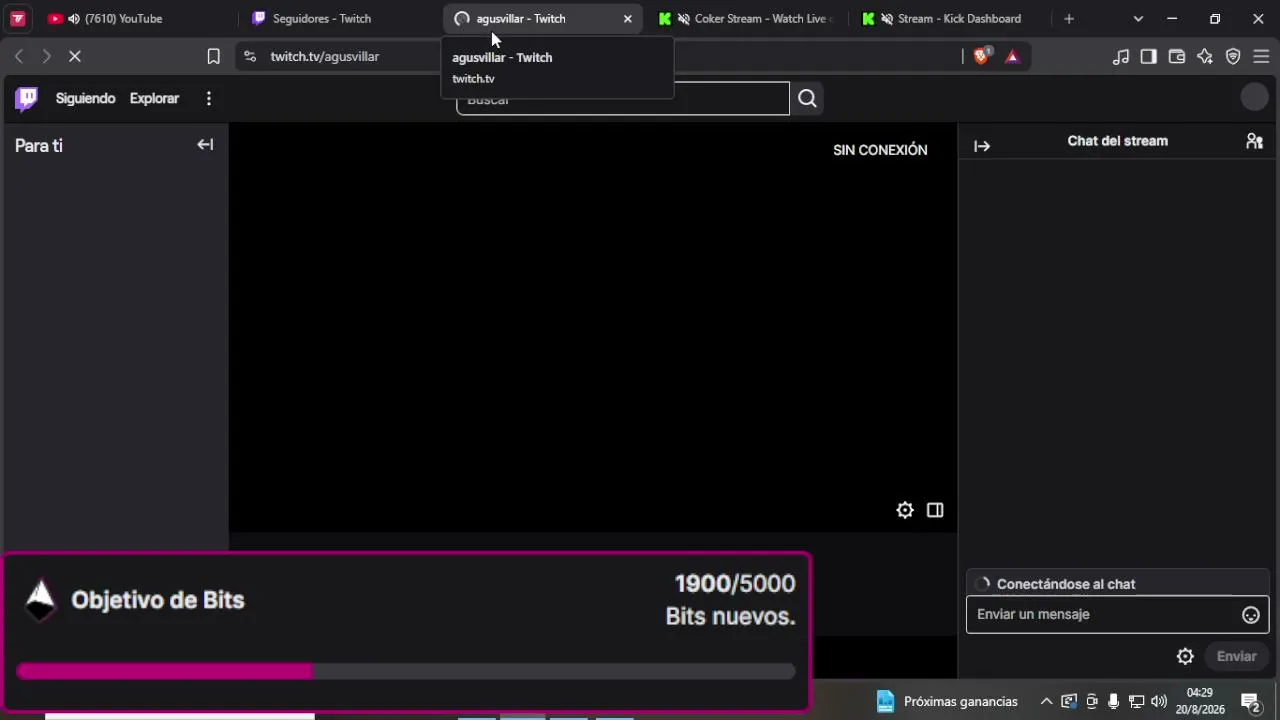Image resolution: width=1280 pixels, height=720 pixels.
Task: Click the Objetivo de Bits title
Action: 158,600
